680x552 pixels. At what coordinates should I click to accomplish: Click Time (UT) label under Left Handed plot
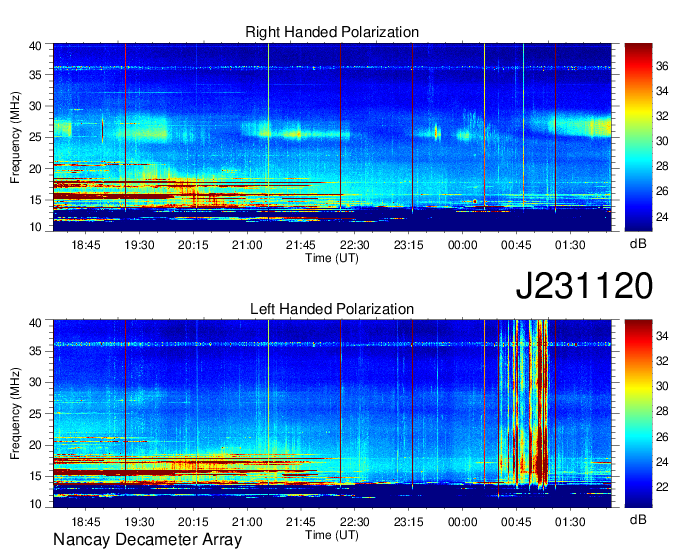click(x=332, y=535)
